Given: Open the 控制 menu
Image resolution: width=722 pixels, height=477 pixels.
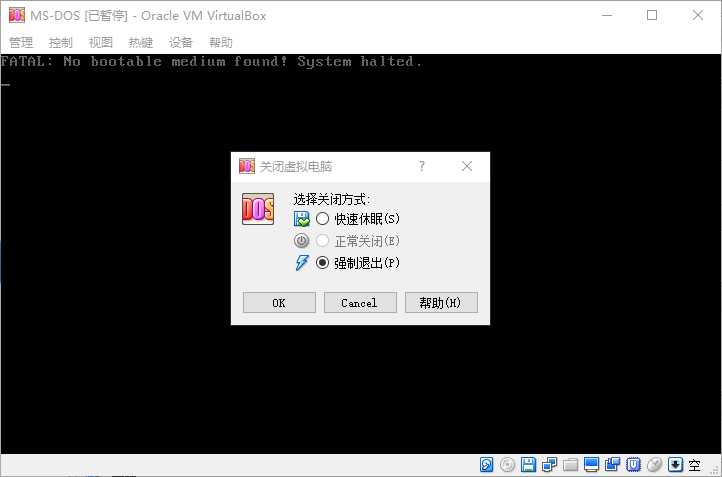Looking at the screenshot, I should [61, 43].
